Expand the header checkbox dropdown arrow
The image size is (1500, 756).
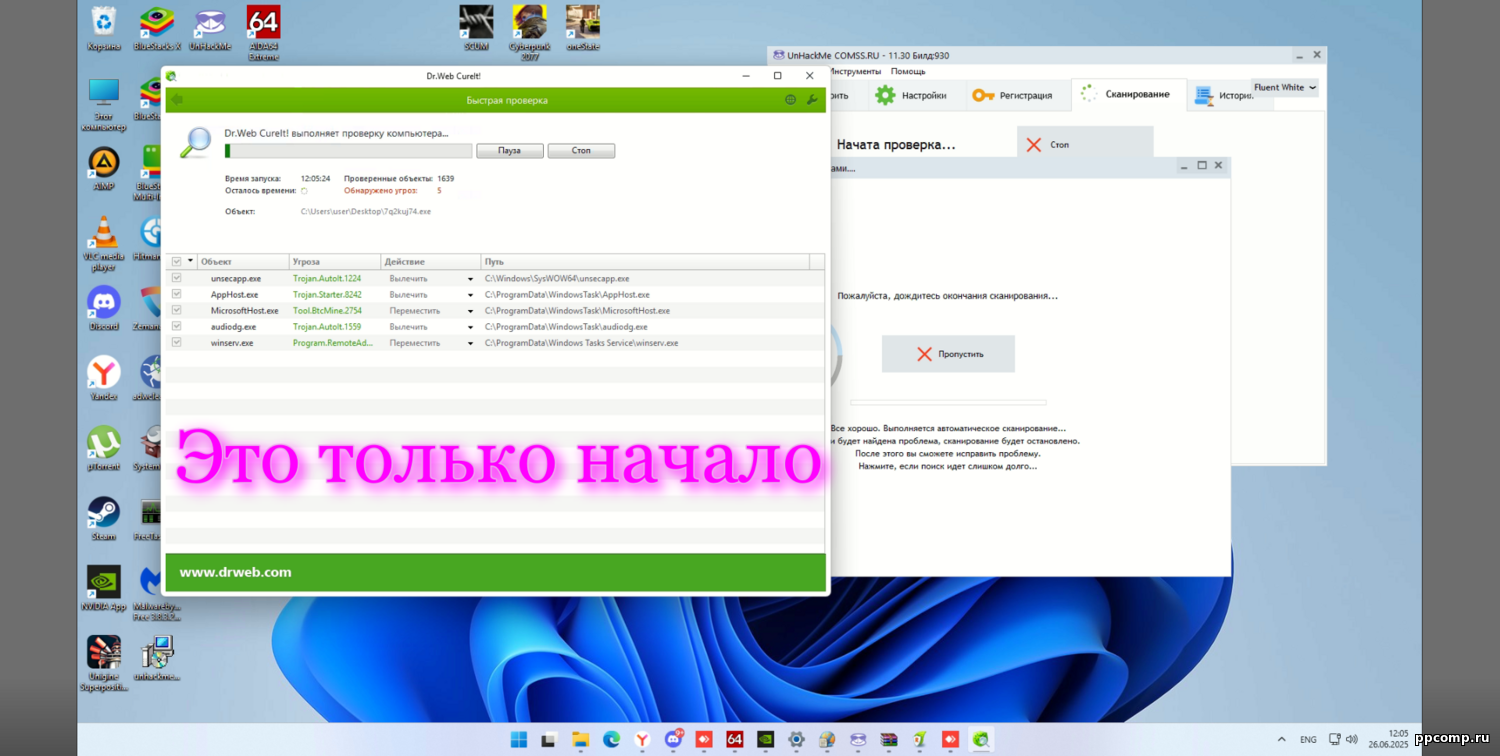point(190,261)
